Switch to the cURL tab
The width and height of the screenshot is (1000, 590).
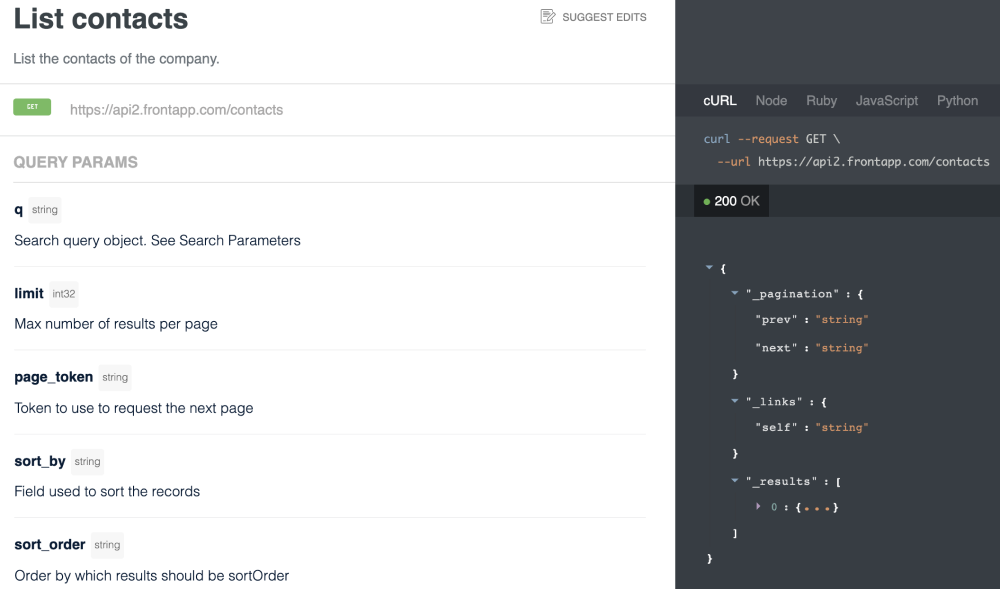click(720, 101)
